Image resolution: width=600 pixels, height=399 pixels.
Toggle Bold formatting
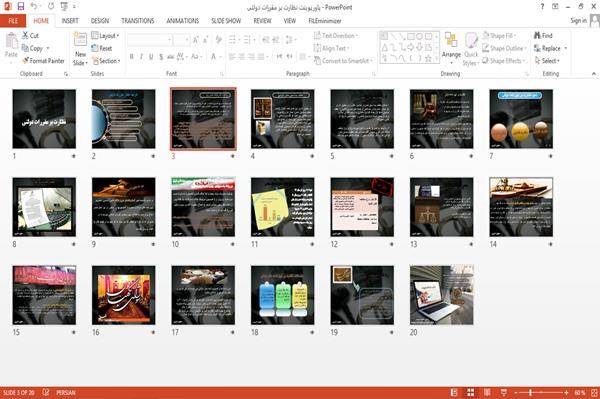click(131, 57)
